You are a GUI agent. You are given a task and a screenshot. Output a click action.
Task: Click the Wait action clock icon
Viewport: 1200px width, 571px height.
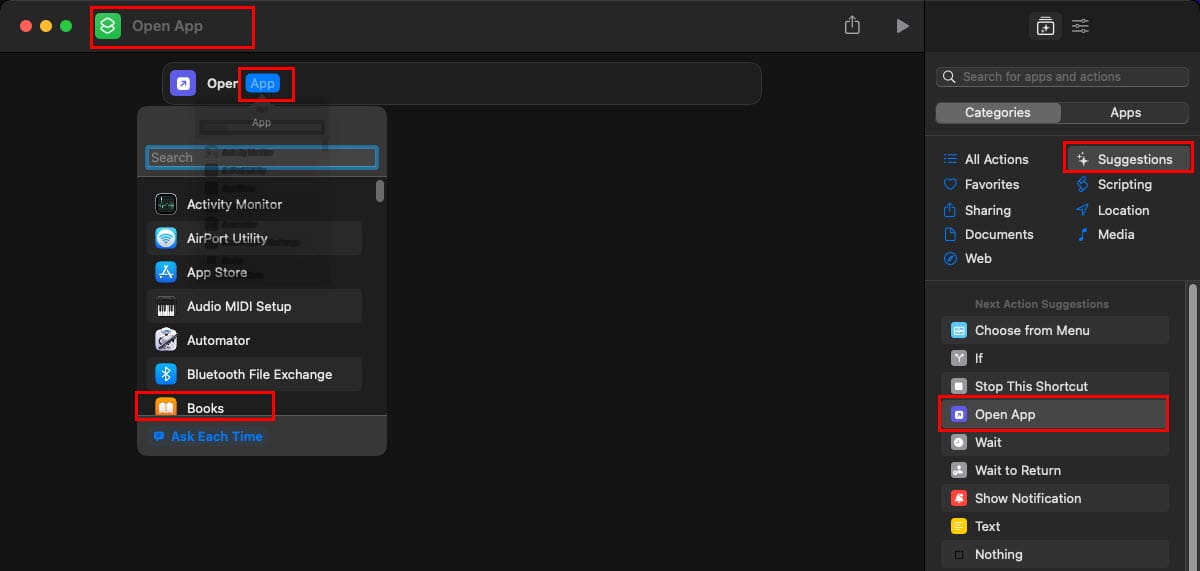click(x=959, y=442)
